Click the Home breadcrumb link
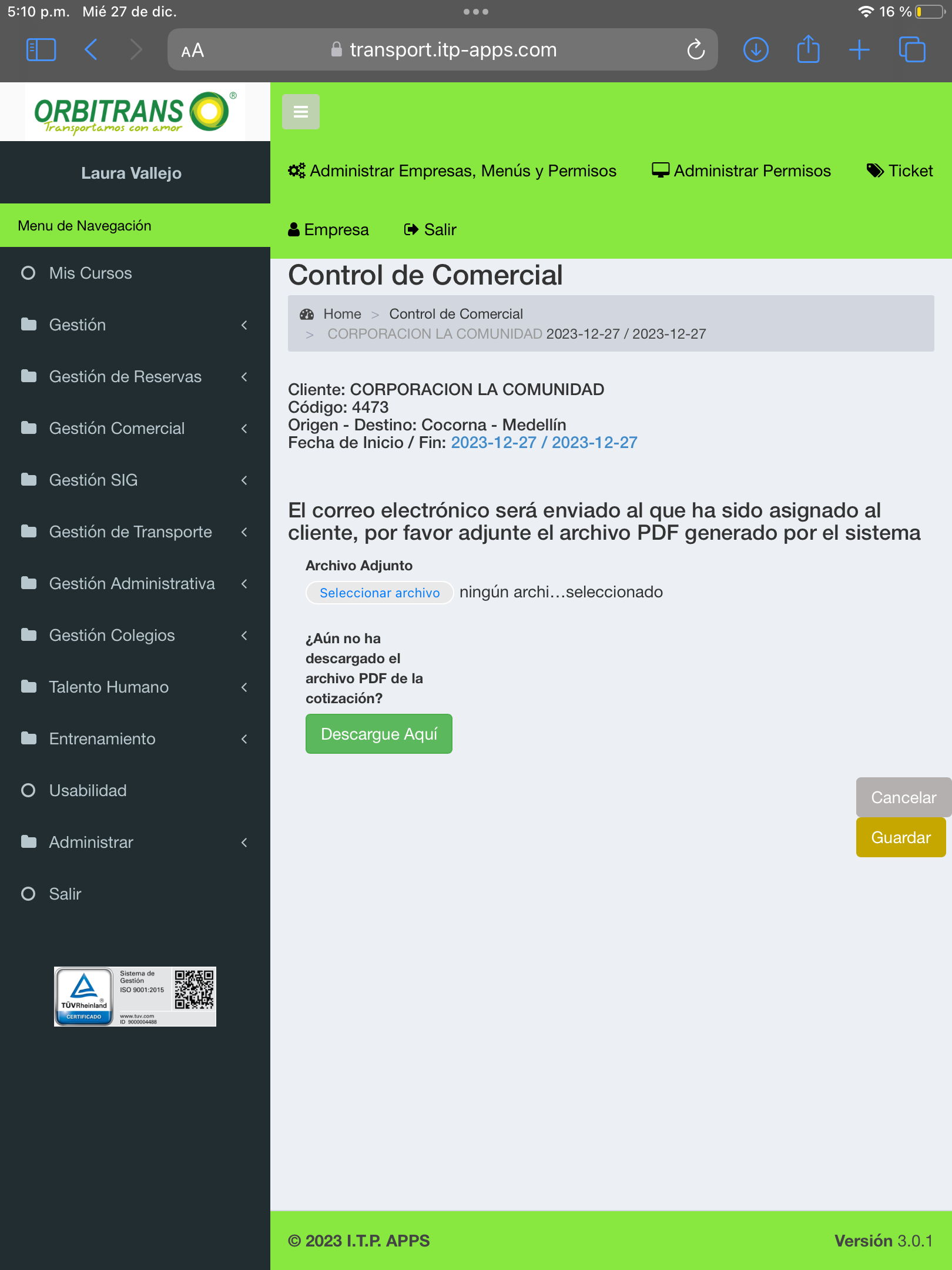This screenshot has height=1270, width=952. pyautogui.click(x=342, y=314)
